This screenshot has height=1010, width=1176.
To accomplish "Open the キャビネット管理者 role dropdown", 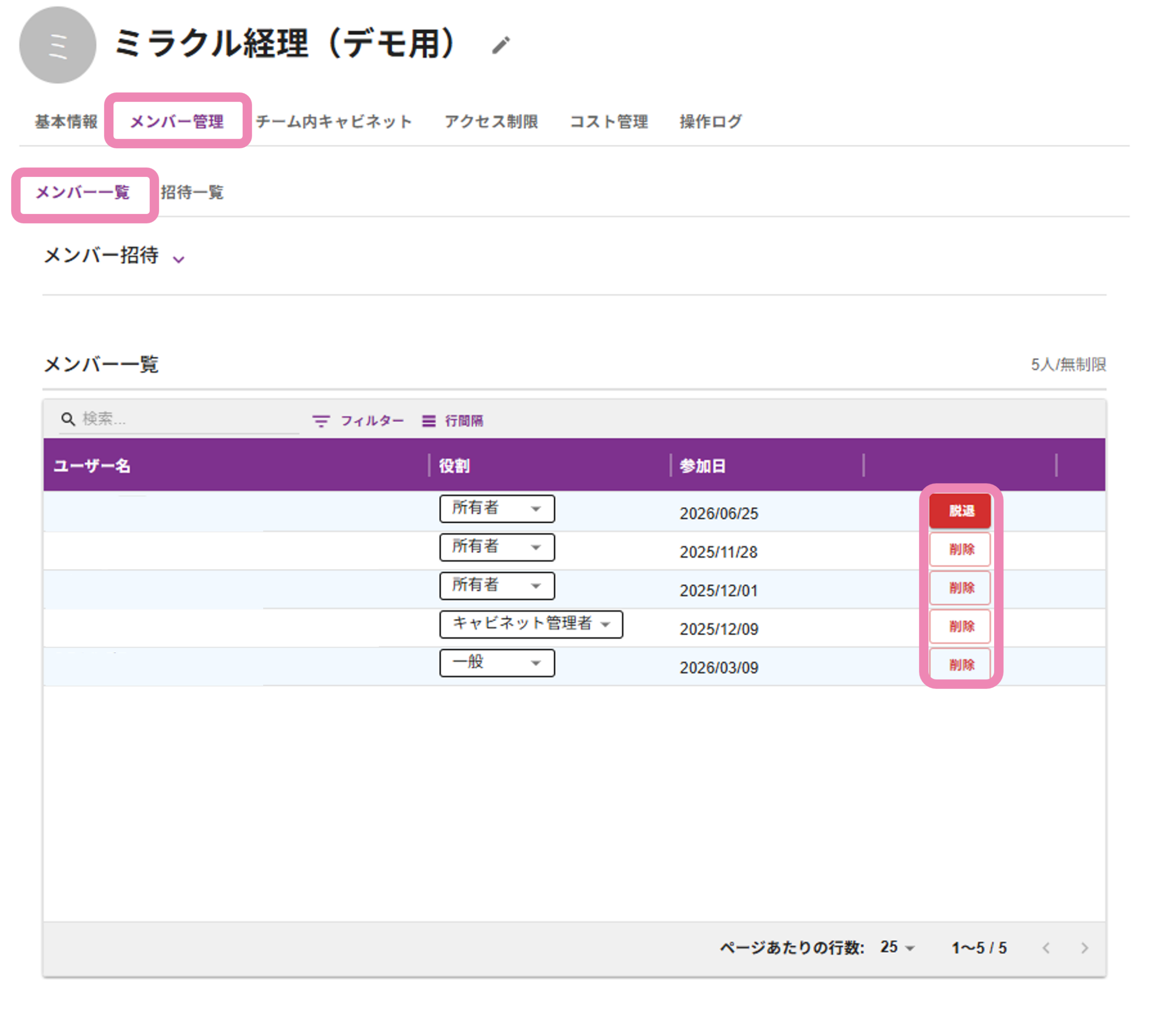I will tap(531, 624).
